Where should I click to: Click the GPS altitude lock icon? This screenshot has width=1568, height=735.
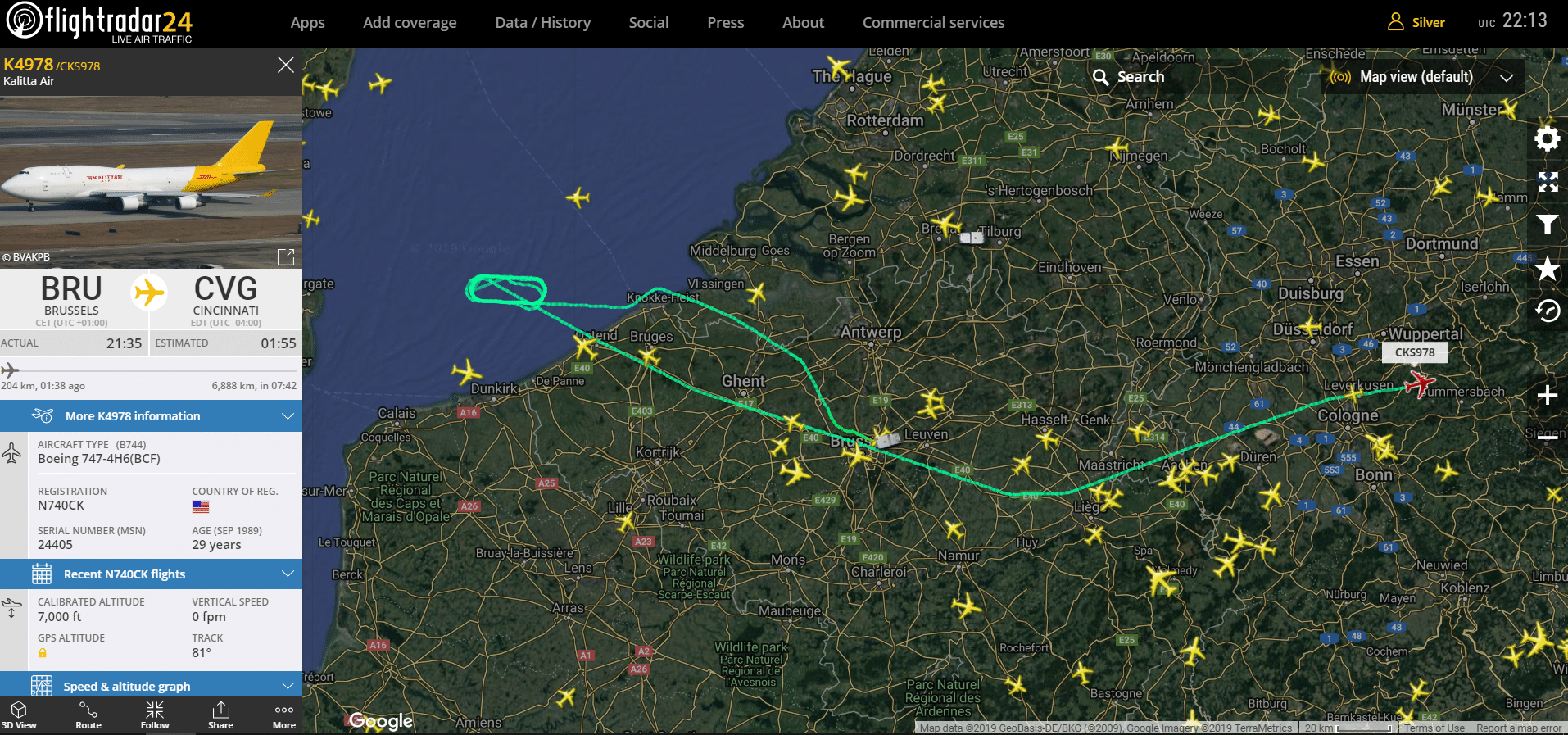pyautogui.click(x=43, y=653)
